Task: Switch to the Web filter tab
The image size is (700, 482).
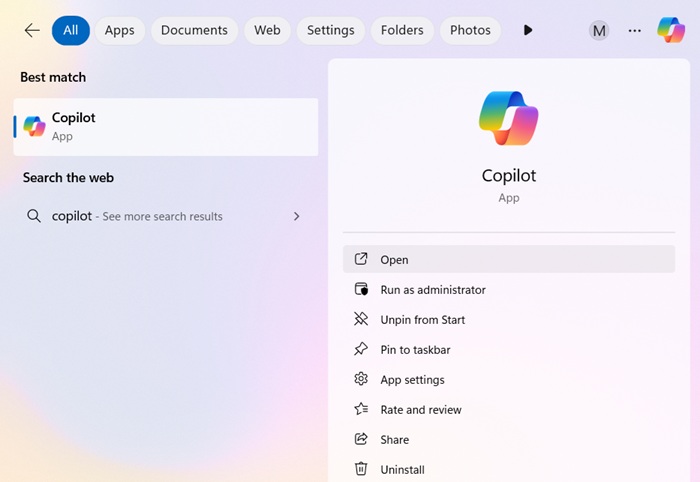Action: pyautogui.click(x=267, y=30)
